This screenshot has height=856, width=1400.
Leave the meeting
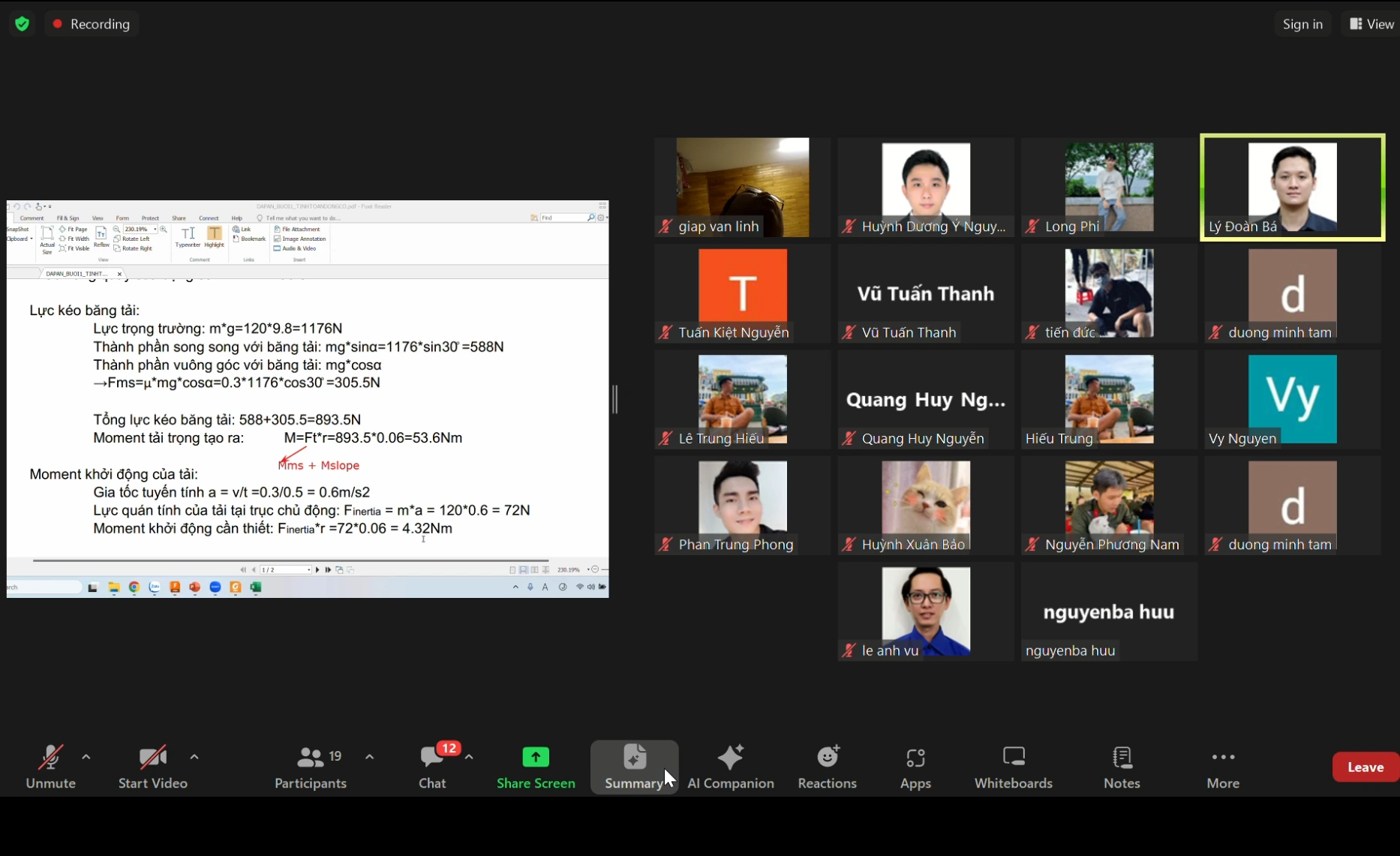tap(1365, 767)
